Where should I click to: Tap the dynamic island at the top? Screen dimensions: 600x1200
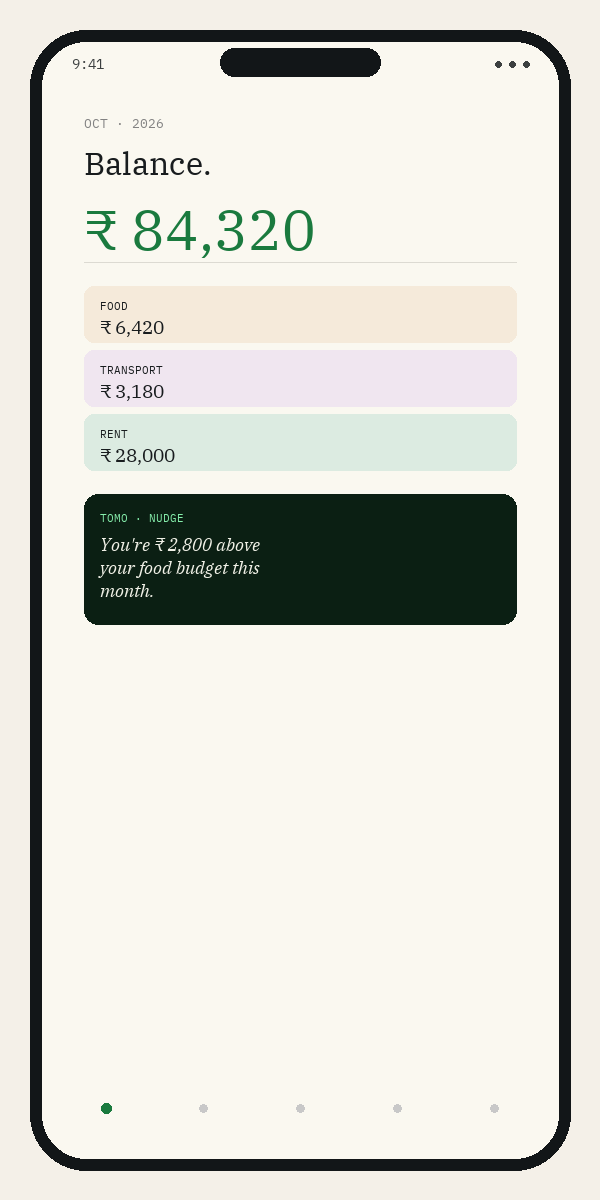pyautogui.click(x=300, y=62)
